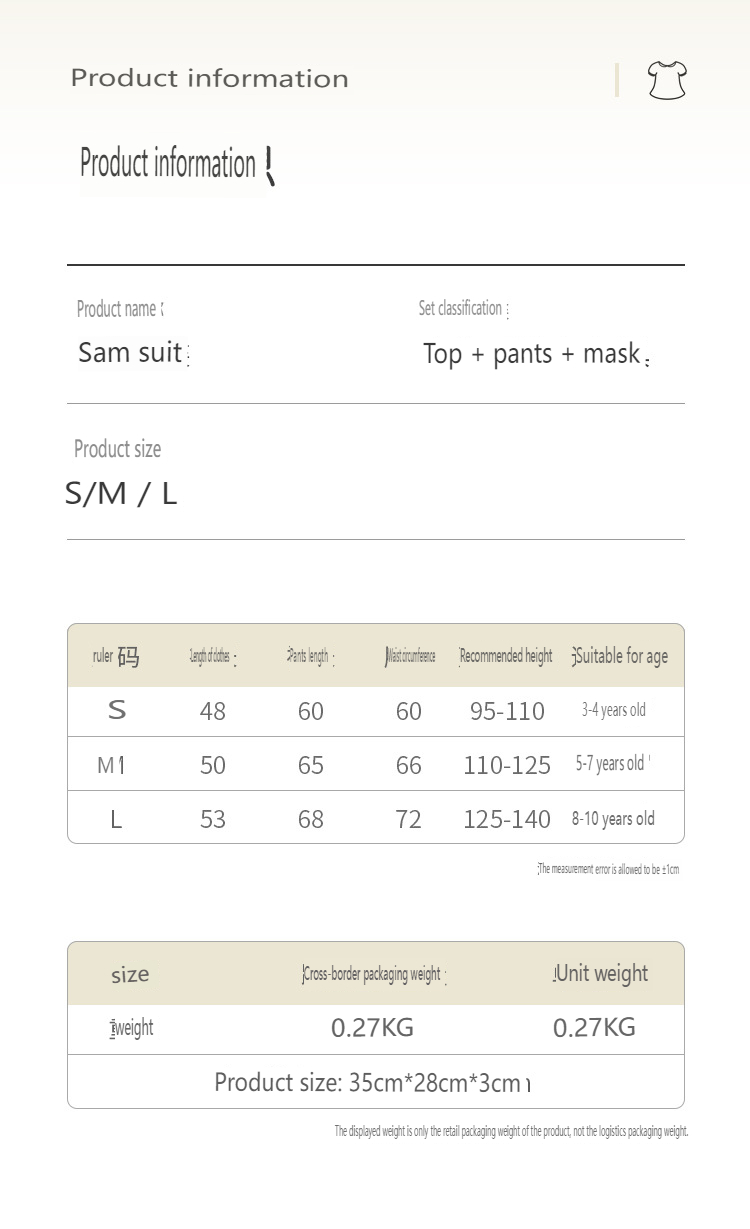The image size is (750, 1229).
Task: Click 'Top + pants + mask' classification text
Action: 531,354
